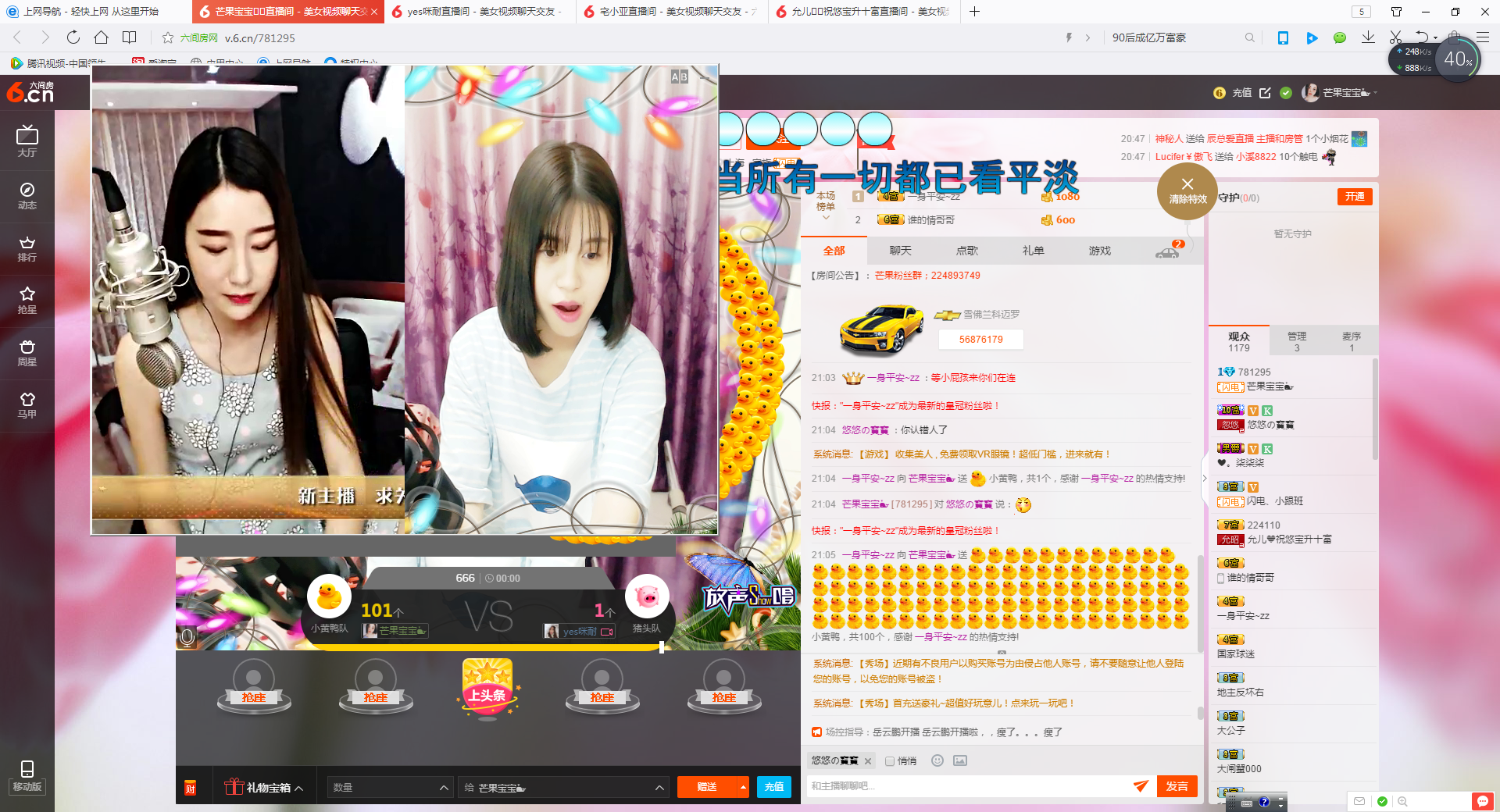Open the browser downloads arrow icon
The height and width of the screenshot is (812, 1500).
pos(1368,37)
